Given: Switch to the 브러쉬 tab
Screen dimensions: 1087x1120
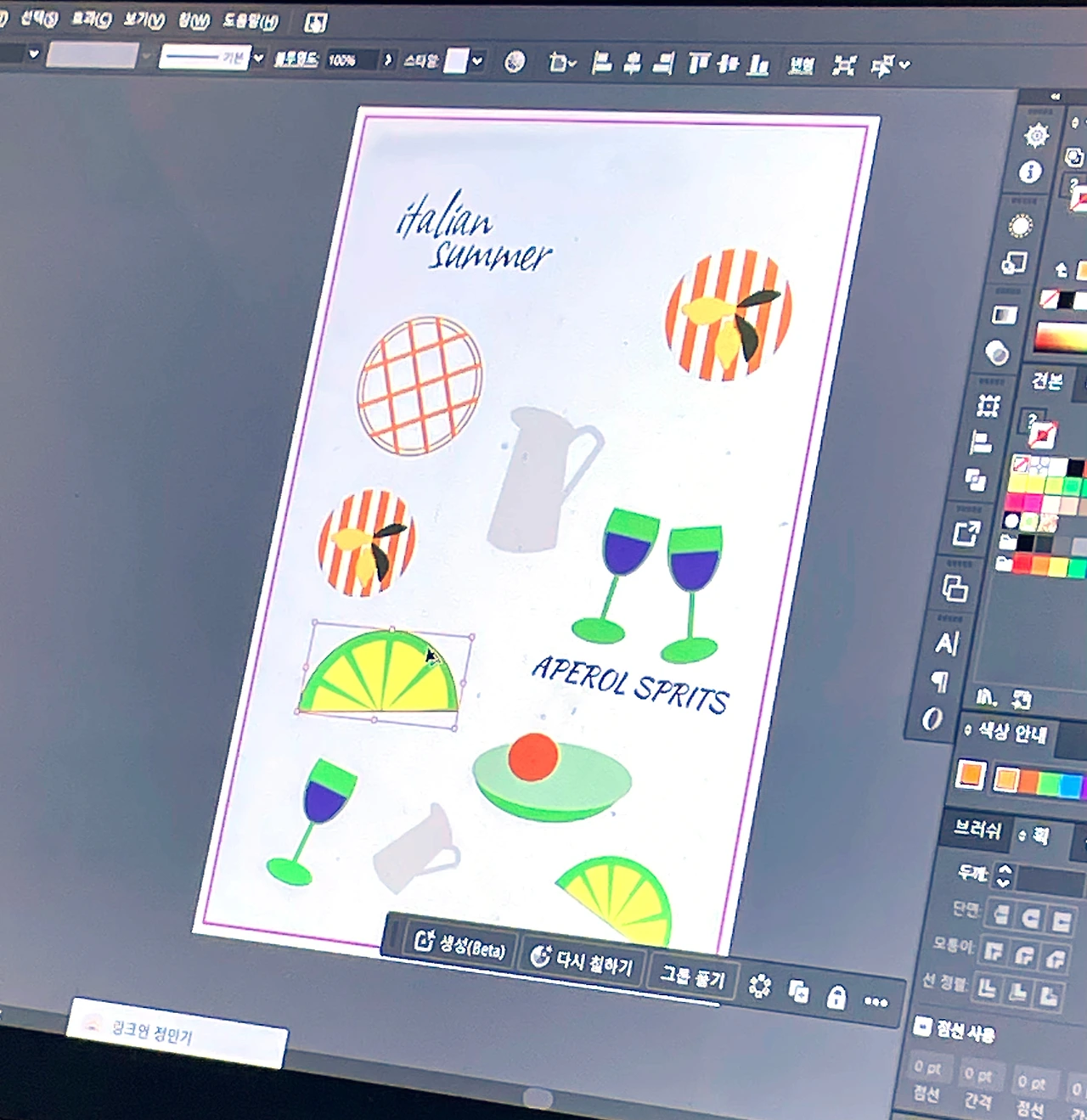Looking at the screenshot, I should (977, 828).
